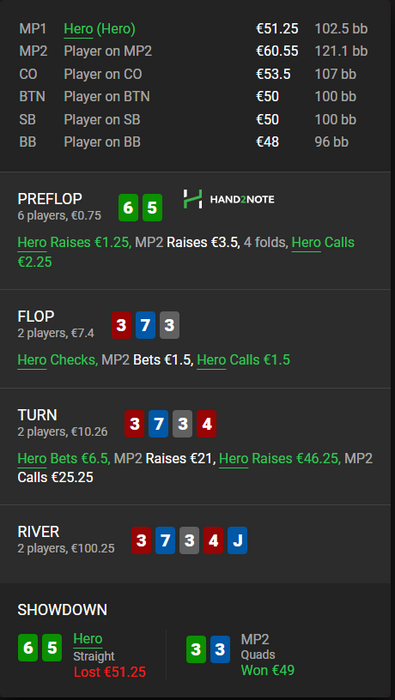Click the blue 7 card on the Flop row
The image size is (395, 700).
pyautogui.click(x=146, y=325)
